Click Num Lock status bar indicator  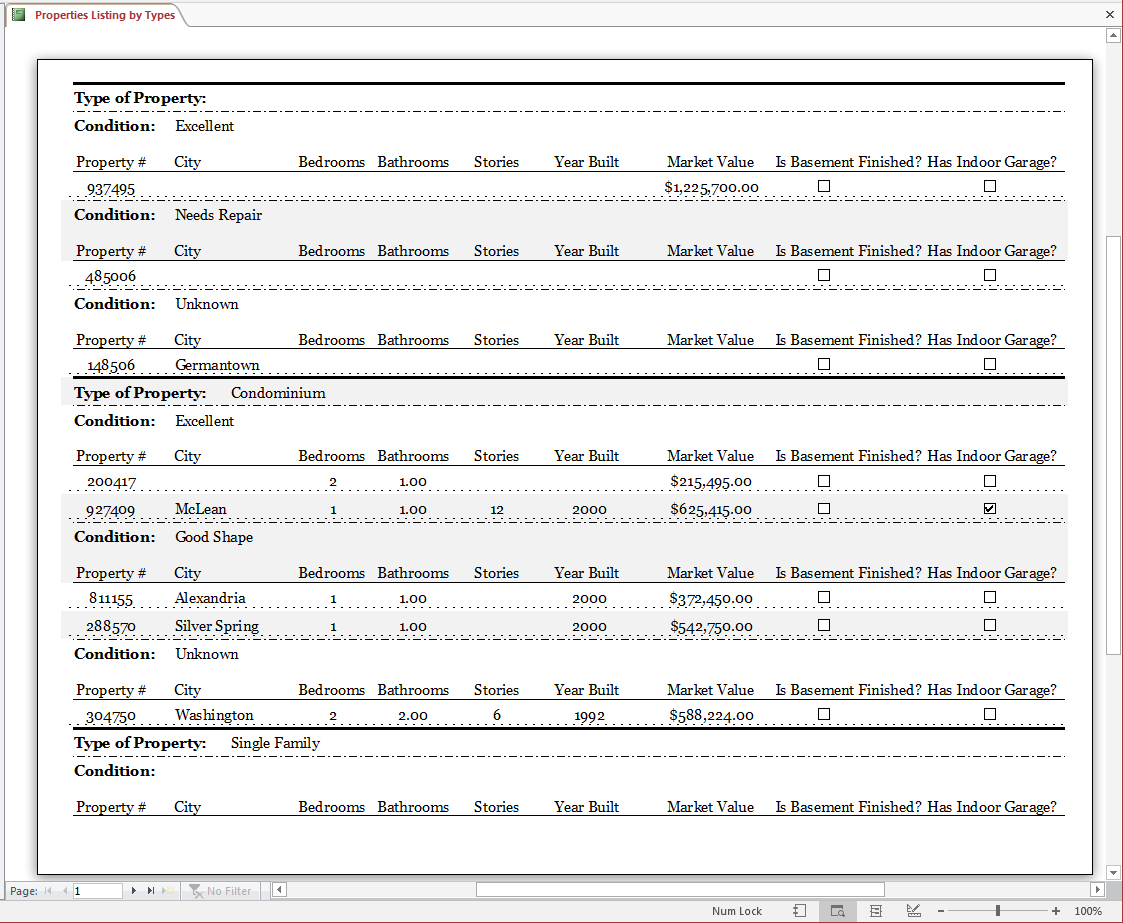point(736,911)
